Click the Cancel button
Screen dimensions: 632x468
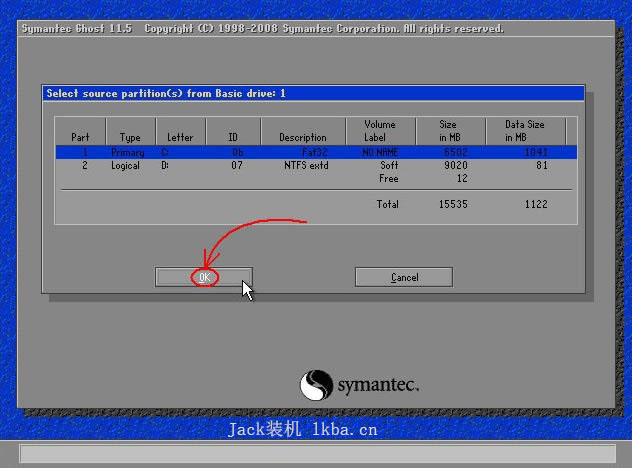click(x=404, y=277)
